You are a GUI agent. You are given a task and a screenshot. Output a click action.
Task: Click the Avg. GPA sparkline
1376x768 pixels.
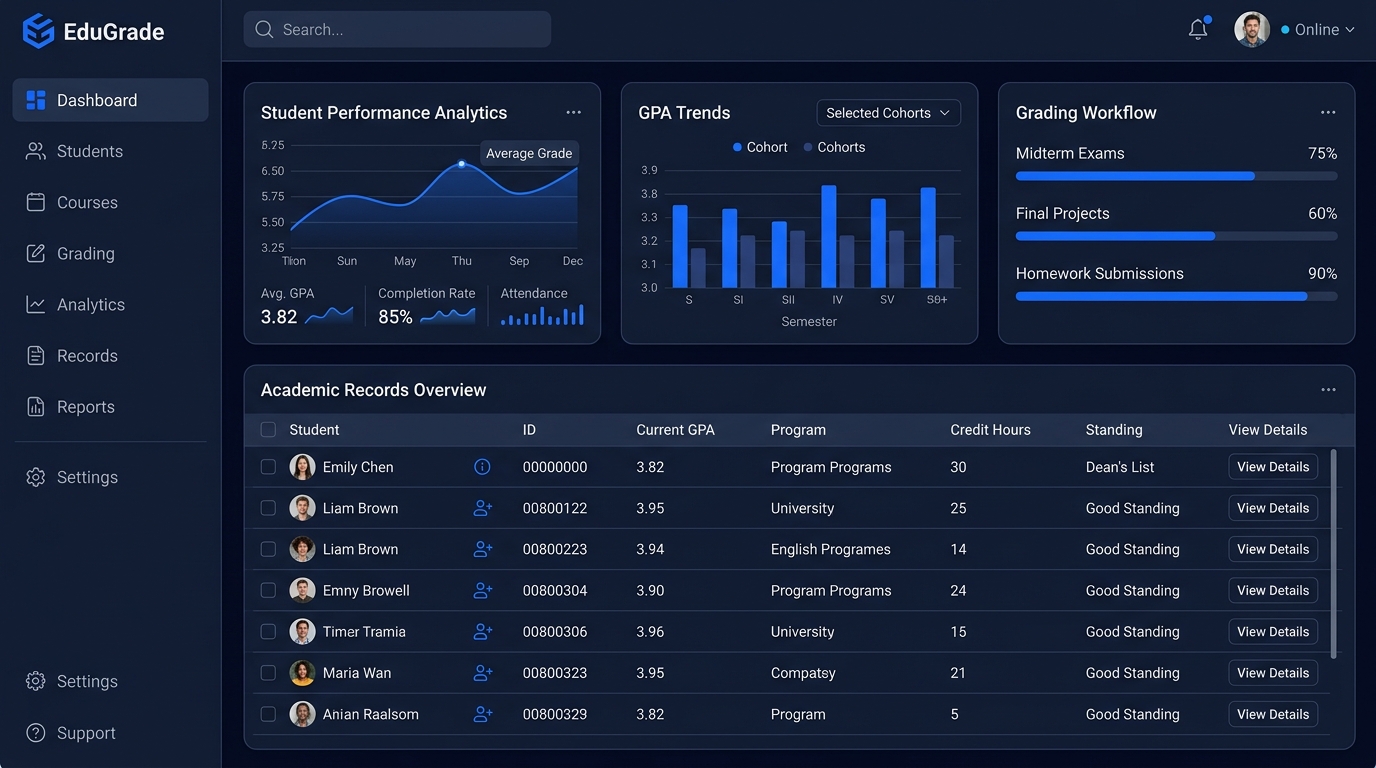click(x=329, y=316)
